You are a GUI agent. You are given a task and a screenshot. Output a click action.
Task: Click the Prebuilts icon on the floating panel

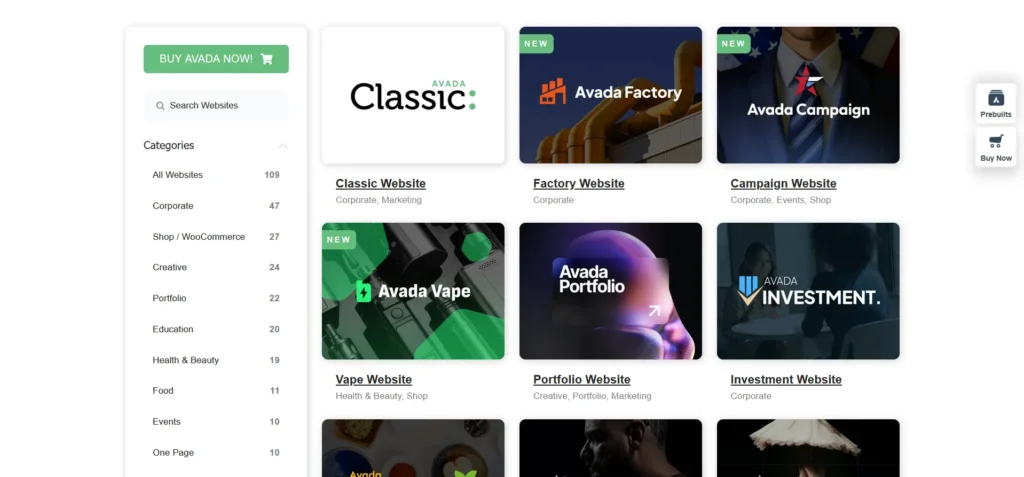(995, 98)
